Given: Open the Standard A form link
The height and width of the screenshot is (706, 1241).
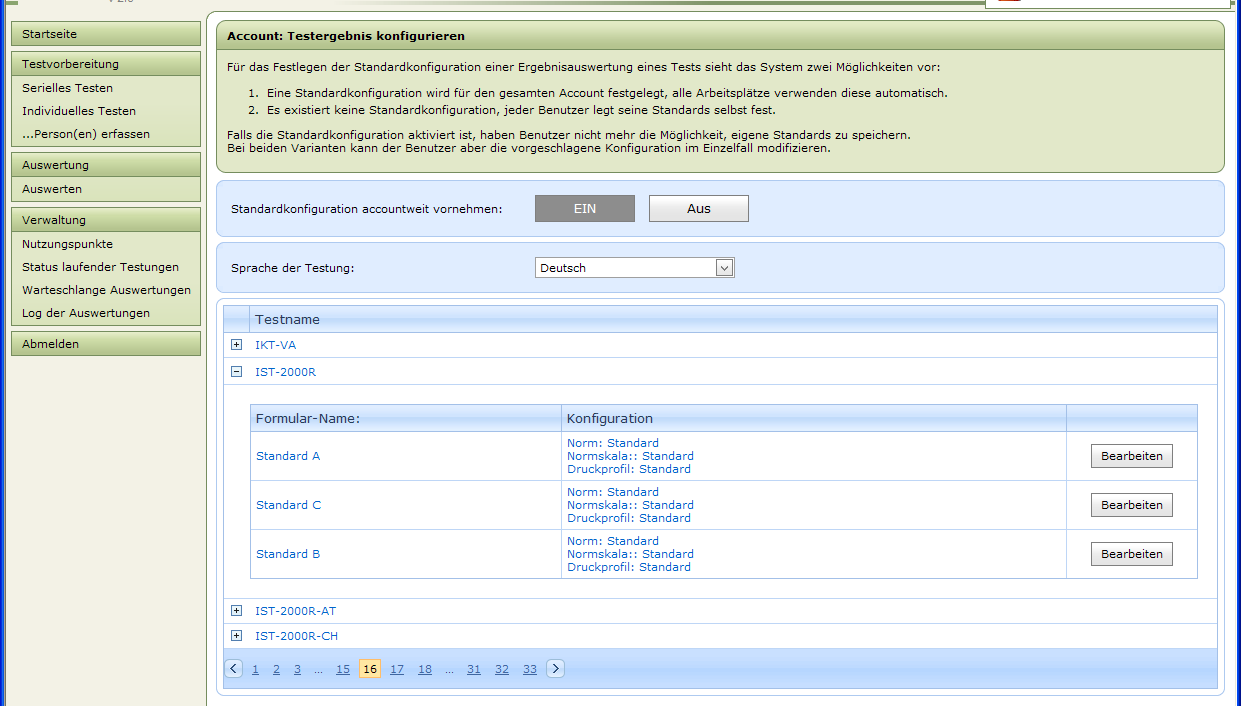Looking at the screenshot, I should click(x=288, y=456).
